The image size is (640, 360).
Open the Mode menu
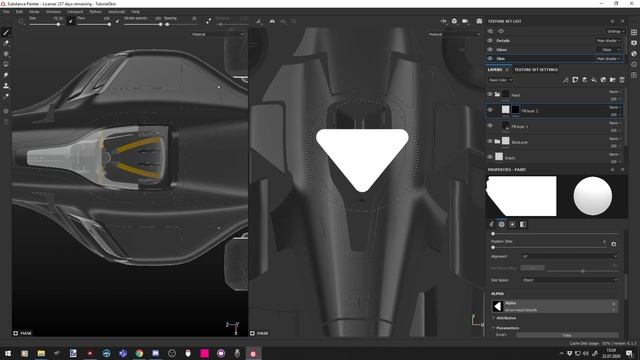pos(34,12)
